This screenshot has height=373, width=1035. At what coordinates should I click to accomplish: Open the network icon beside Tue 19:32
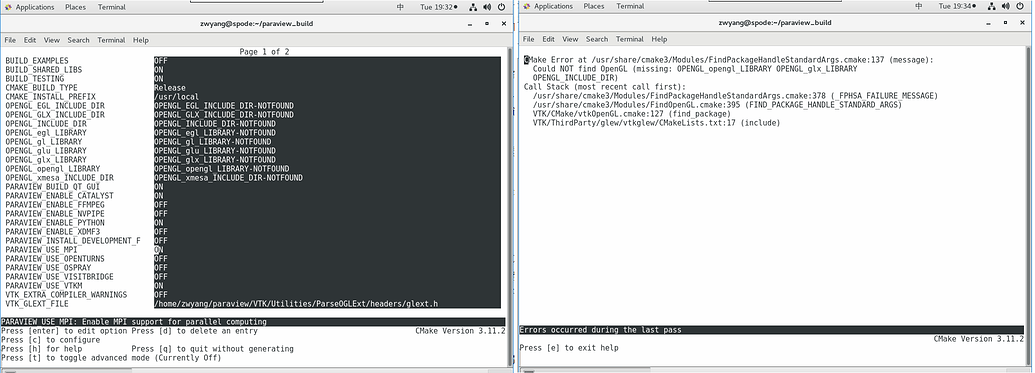(x=473, y=7)
